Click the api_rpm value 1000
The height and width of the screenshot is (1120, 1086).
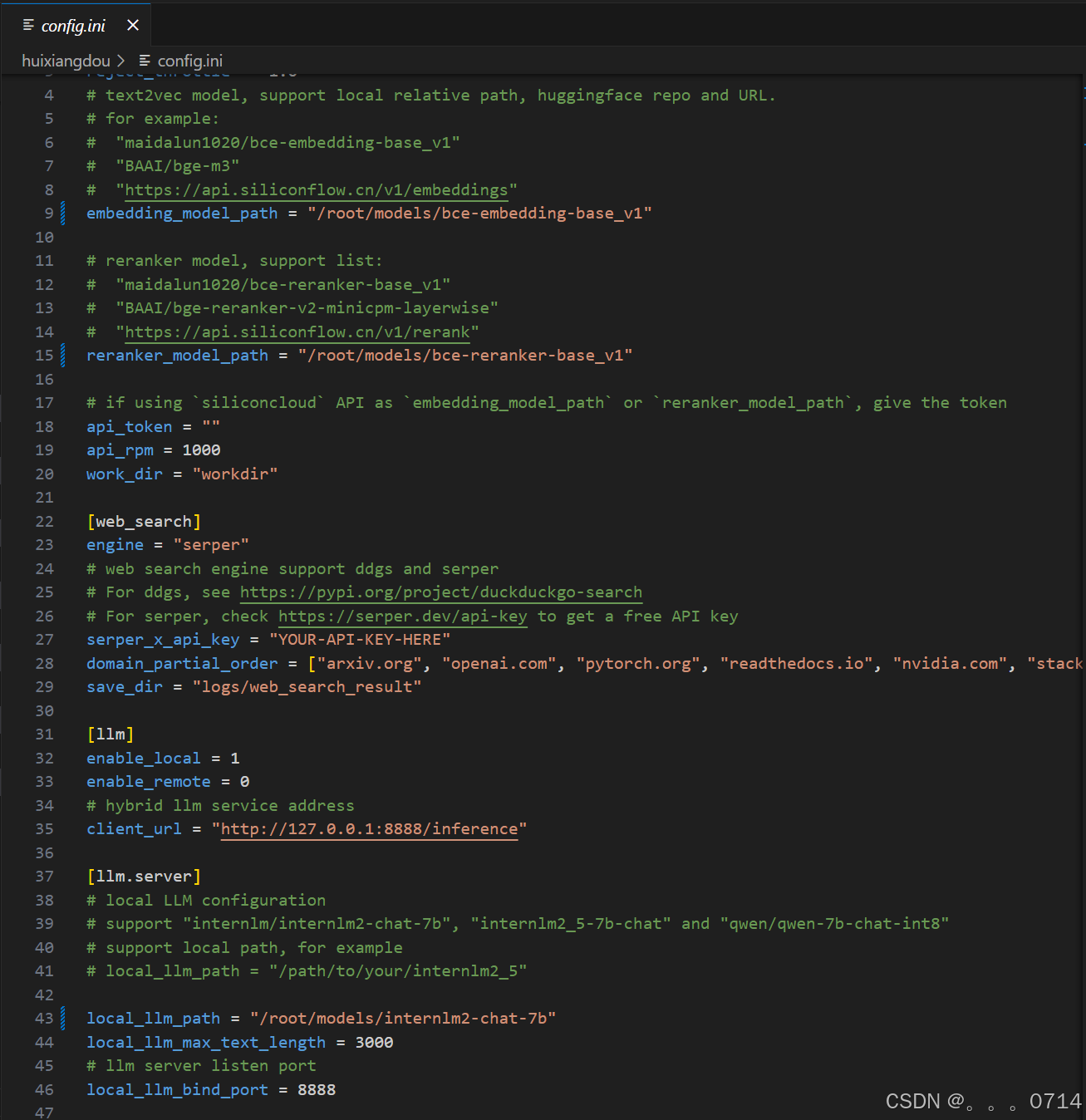(202, 450)
